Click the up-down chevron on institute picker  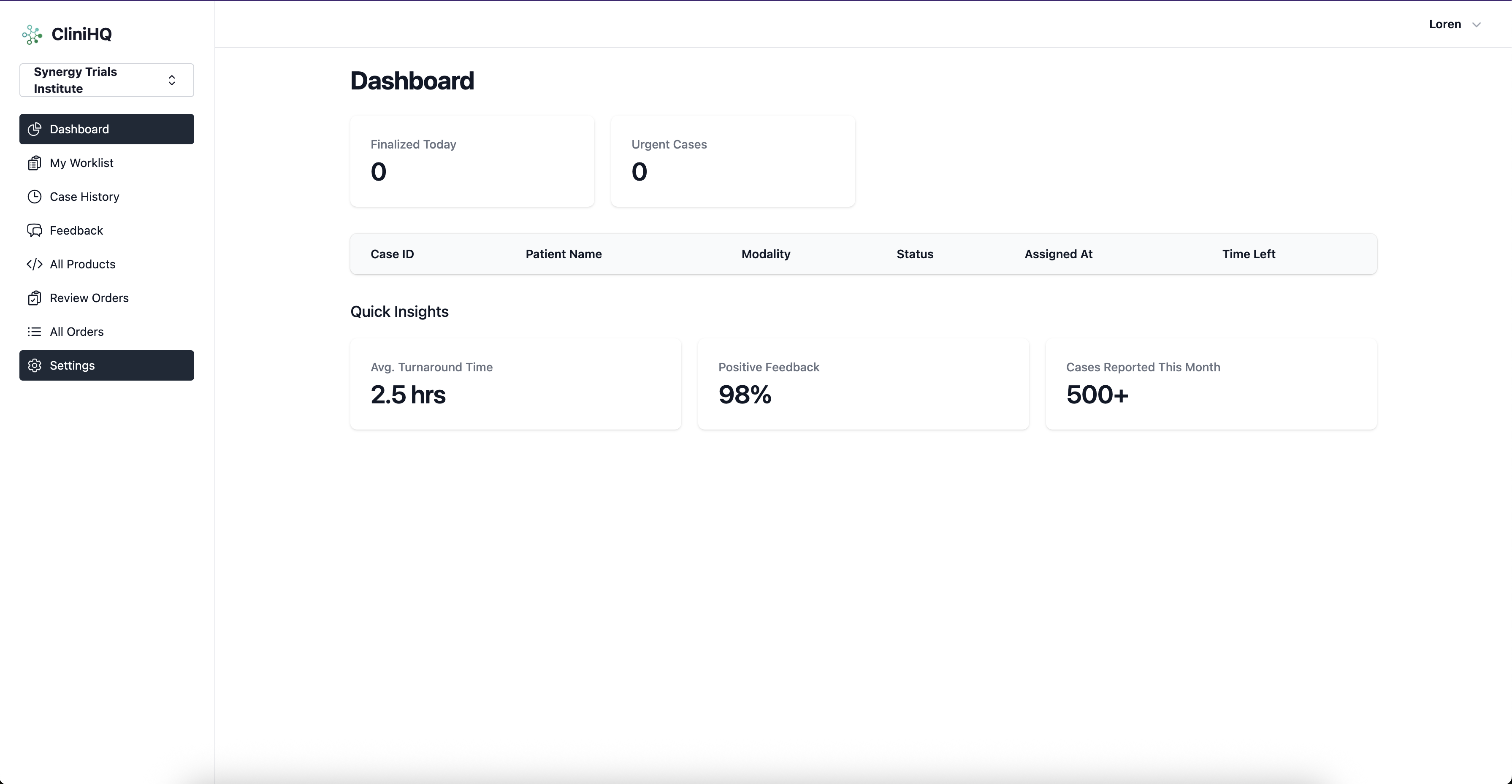pos(172,80)
